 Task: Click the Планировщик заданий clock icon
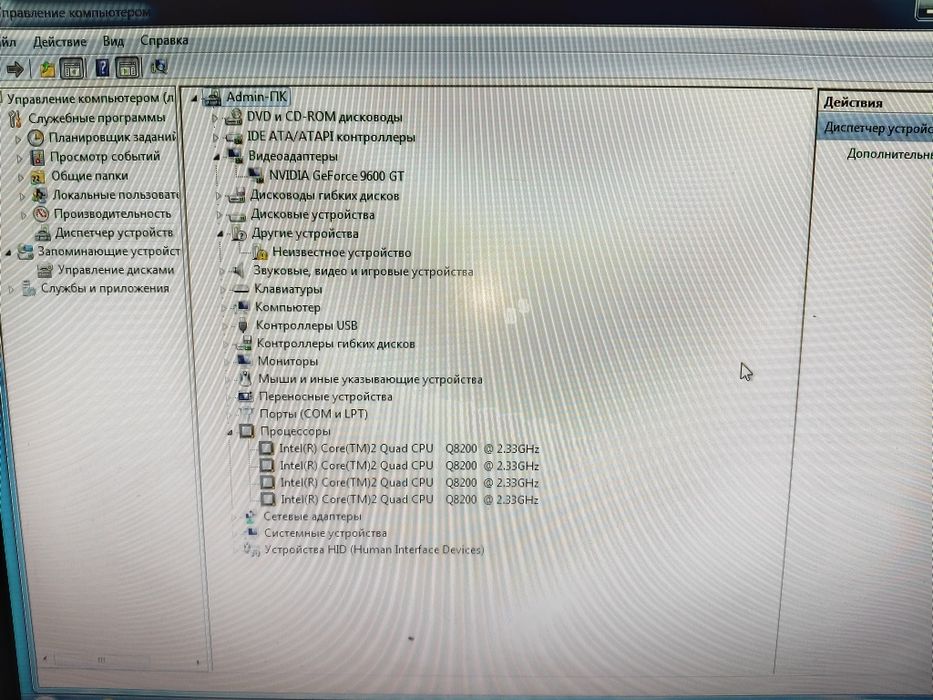[x=36, y=138]
